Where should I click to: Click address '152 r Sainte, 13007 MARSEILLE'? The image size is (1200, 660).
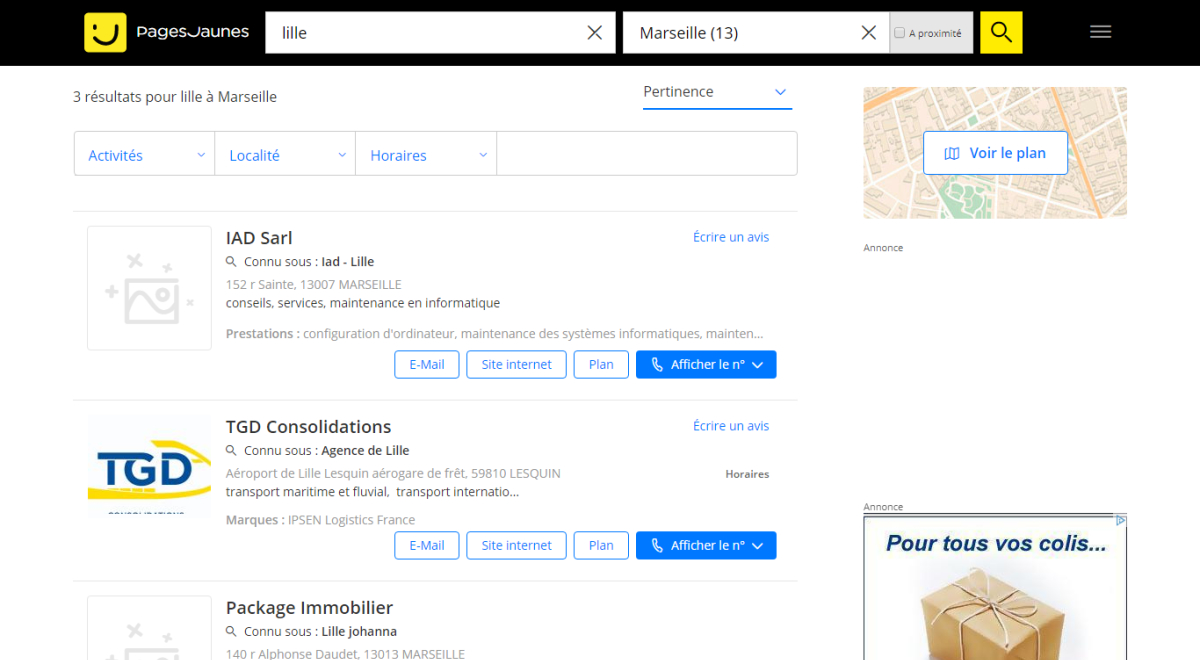click(314, 285)
